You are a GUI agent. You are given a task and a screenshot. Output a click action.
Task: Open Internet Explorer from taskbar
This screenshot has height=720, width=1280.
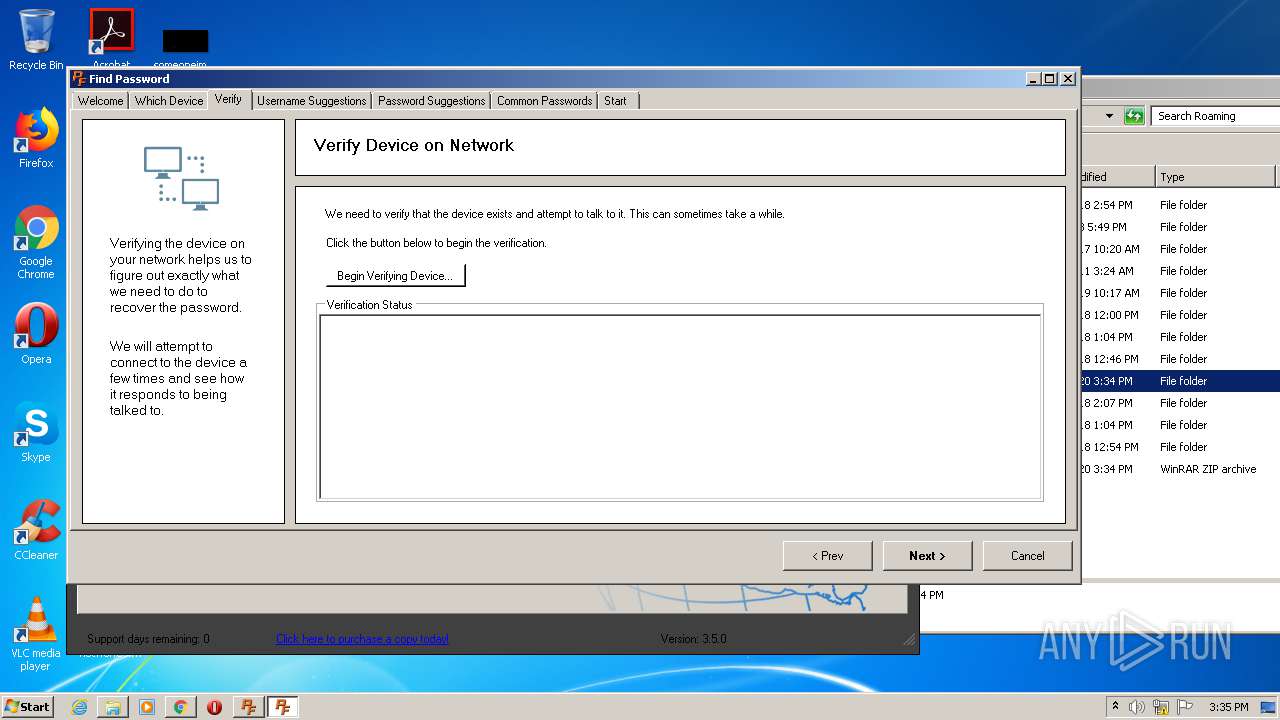[x=79, y=707]
